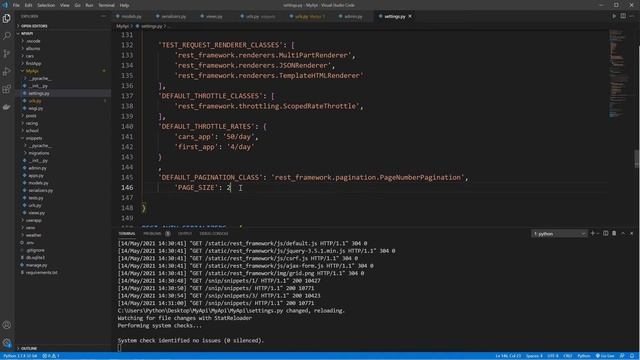The width and height of the screenshot is (640, 360).
Task: Switch to the Problems panel tab
Action: [x=156, y=233]
